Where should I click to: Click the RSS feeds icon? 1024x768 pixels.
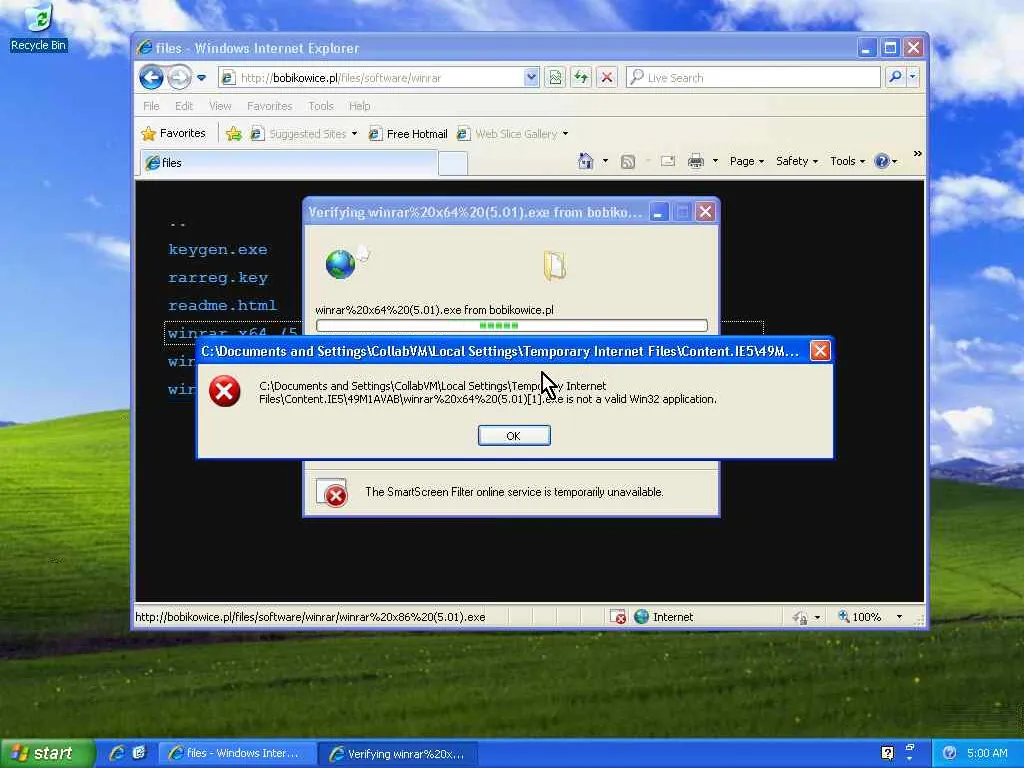point(628,161)
